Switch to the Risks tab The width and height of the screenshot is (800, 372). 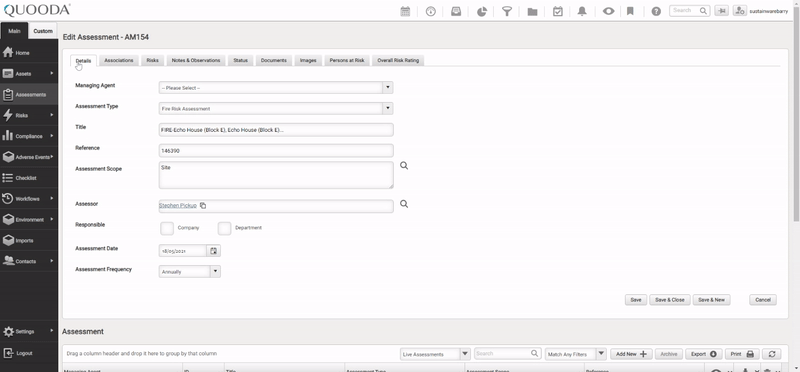(x=153, y=60)
